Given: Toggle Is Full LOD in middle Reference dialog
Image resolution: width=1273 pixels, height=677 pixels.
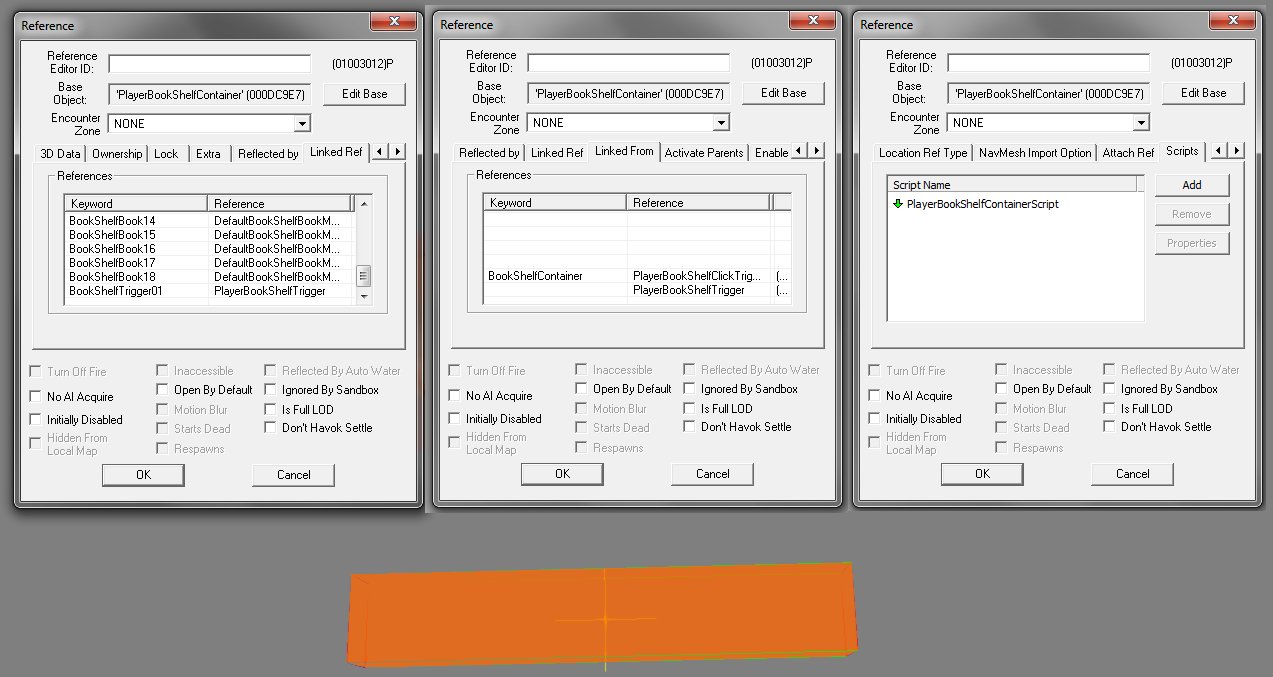Looking at the screenshot, I should coord(689,408).
